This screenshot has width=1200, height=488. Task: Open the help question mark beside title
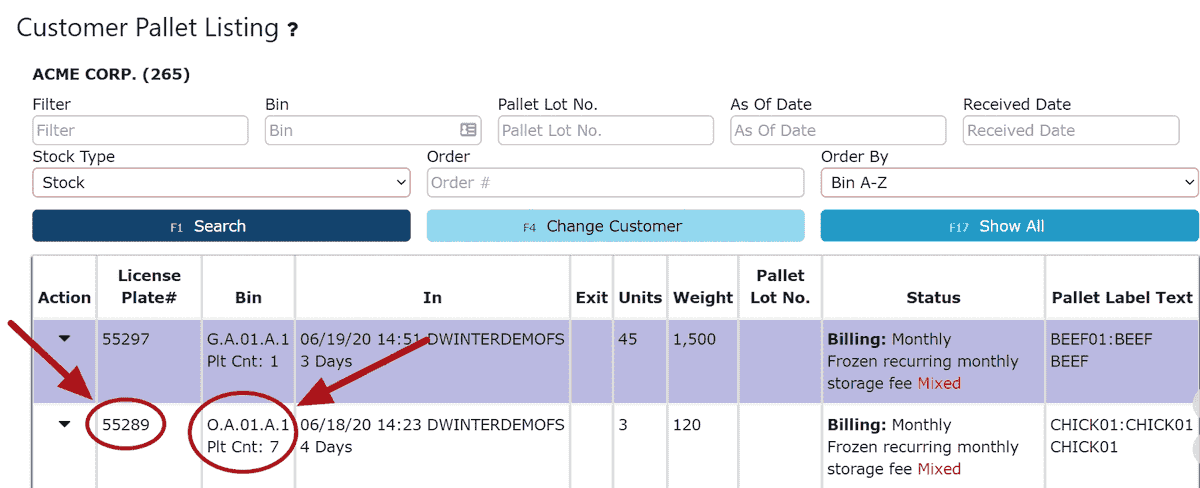tap(292, 30)
